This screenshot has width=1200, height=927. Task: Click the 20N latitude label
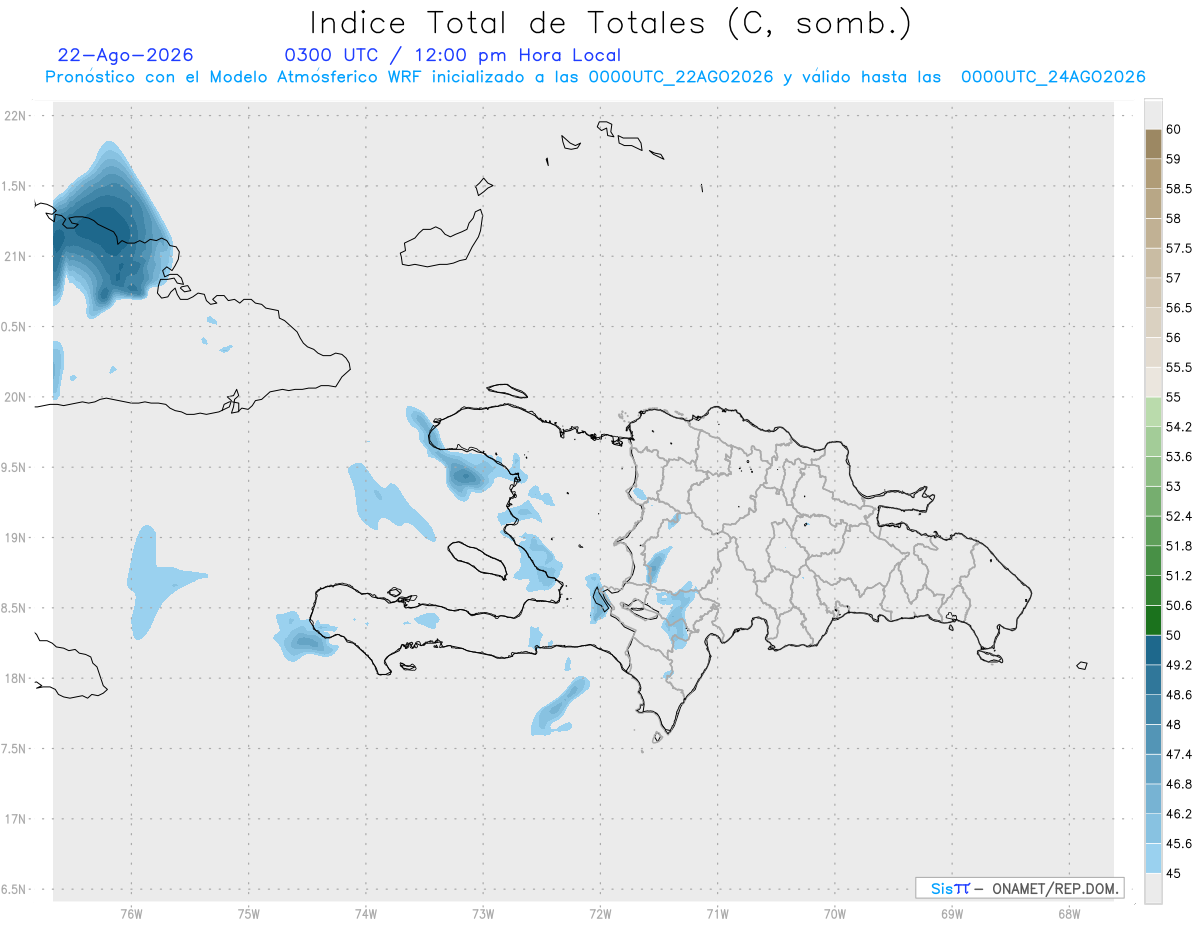16,397
